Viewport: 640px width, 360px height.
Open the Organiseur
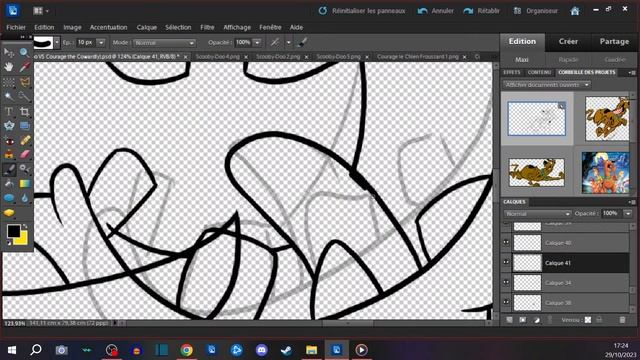pos(535,11)
